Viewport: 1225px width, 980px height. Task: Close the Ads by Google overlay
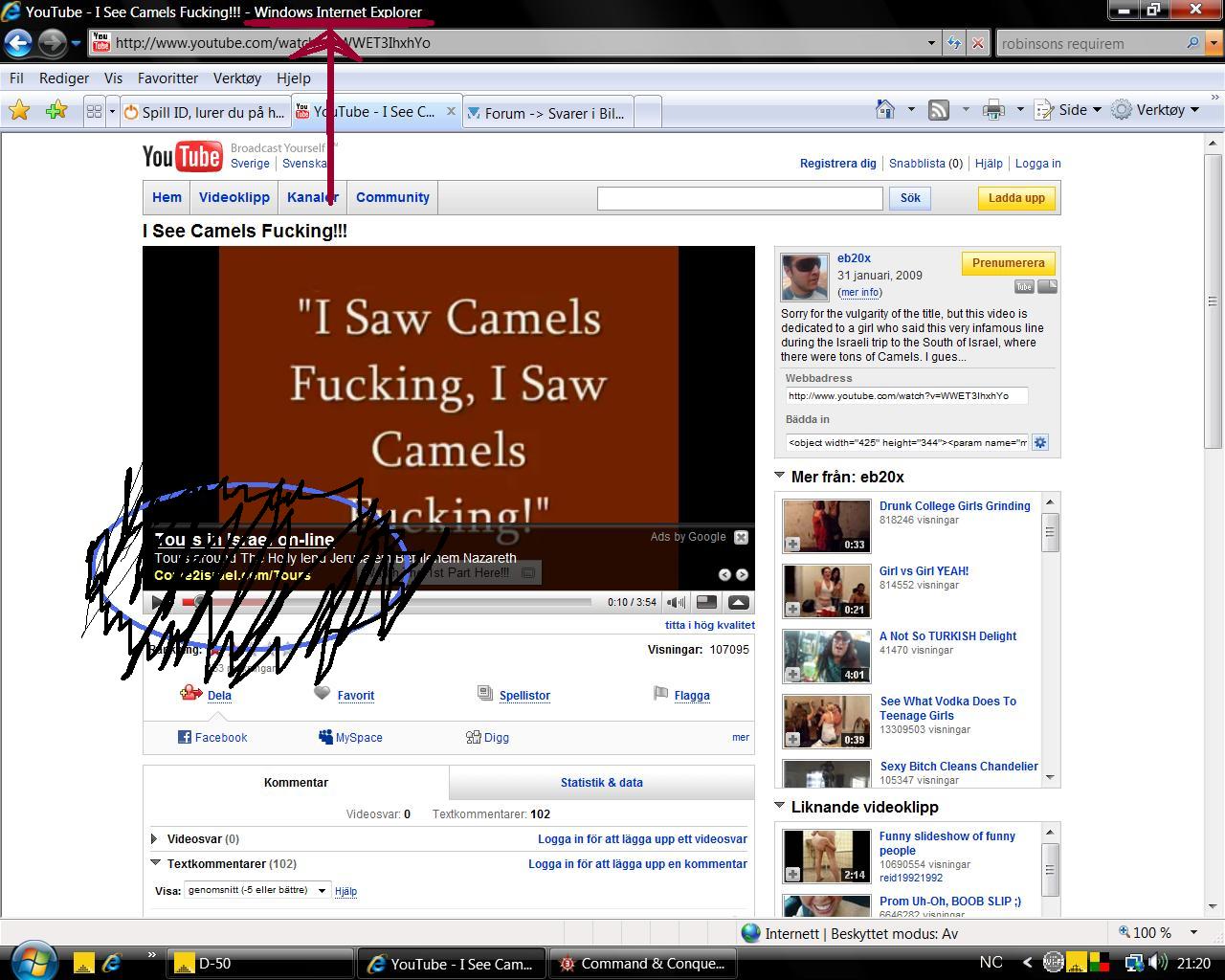[x=741, y=537]
